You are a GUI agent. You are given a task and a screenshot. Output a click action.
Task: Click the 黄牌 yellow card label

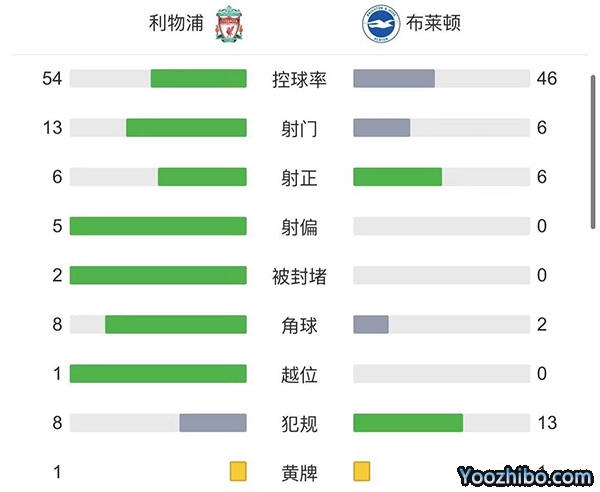pyautogui.click(x=299, y=472)
